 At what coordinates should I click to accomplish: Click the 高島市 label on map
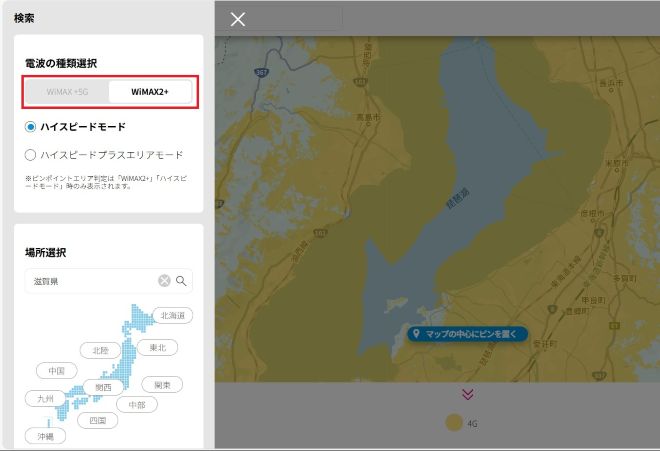[x=368, y=117]
